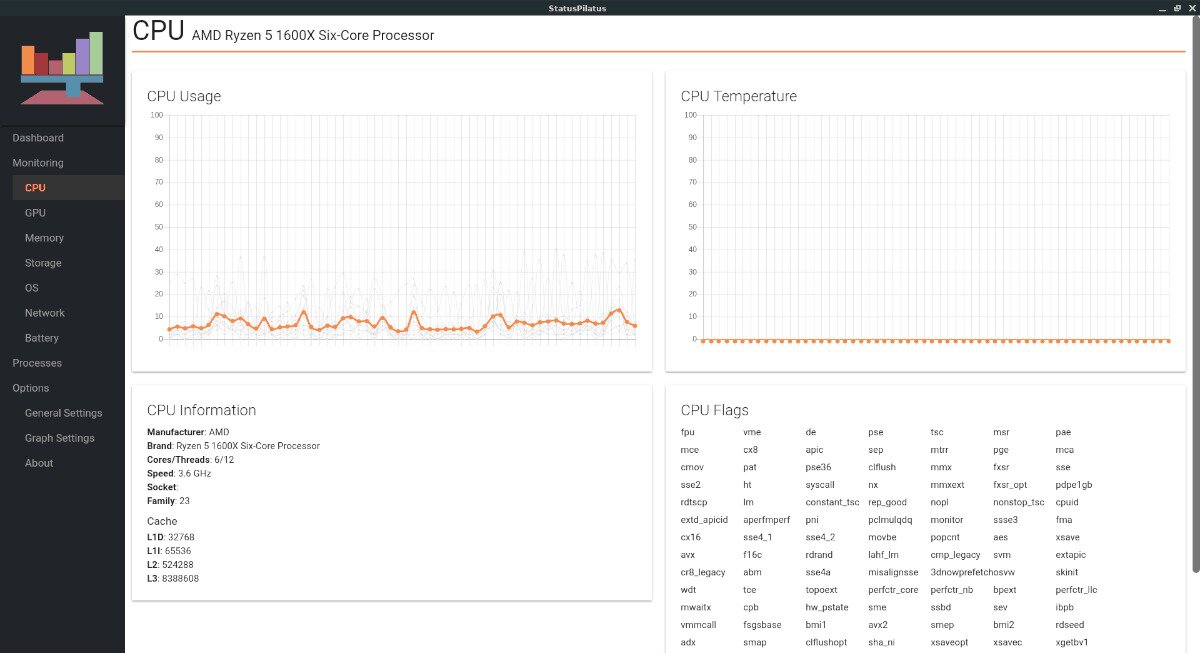1200x653 pixels.
Task: Maximize the StatusPilatus window
Action: point(1178,8)
